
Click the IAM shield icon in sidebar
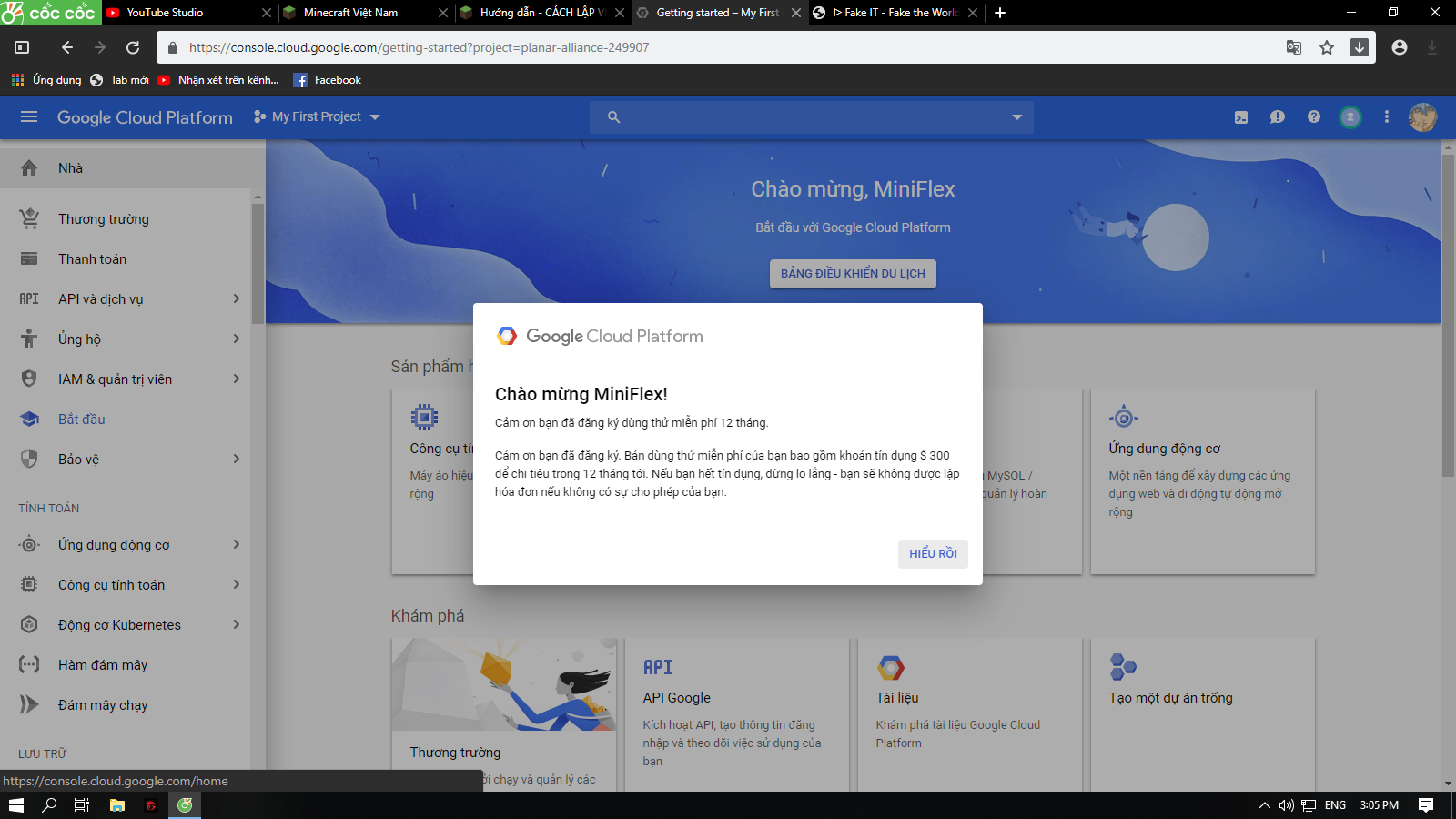(29, 379)
